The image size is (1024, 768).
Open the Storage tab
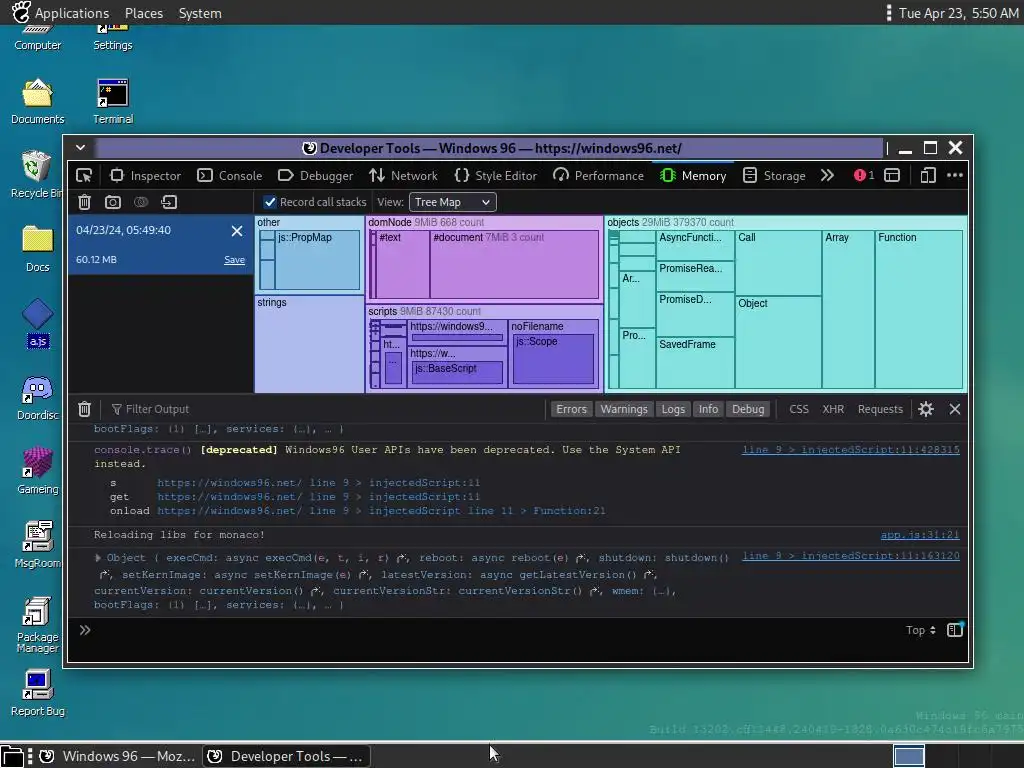pyautogui.click(x=774, y=176)
